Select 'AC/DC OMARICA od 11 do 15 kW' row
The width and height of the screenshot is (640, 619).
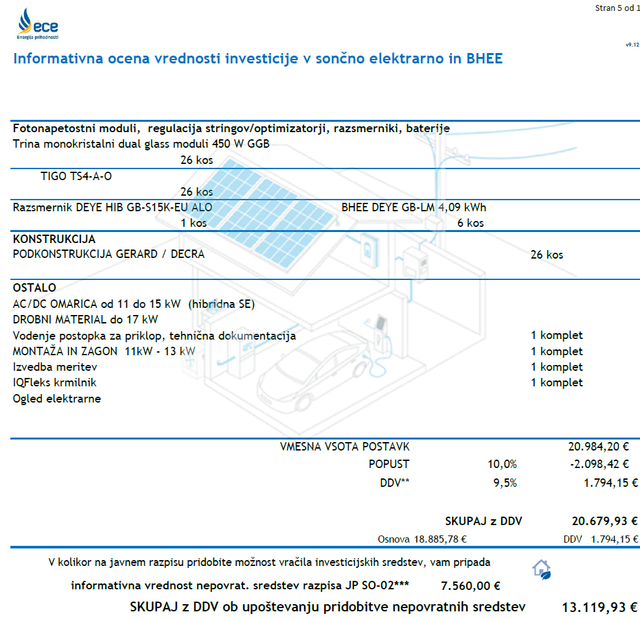click(133, 304)
